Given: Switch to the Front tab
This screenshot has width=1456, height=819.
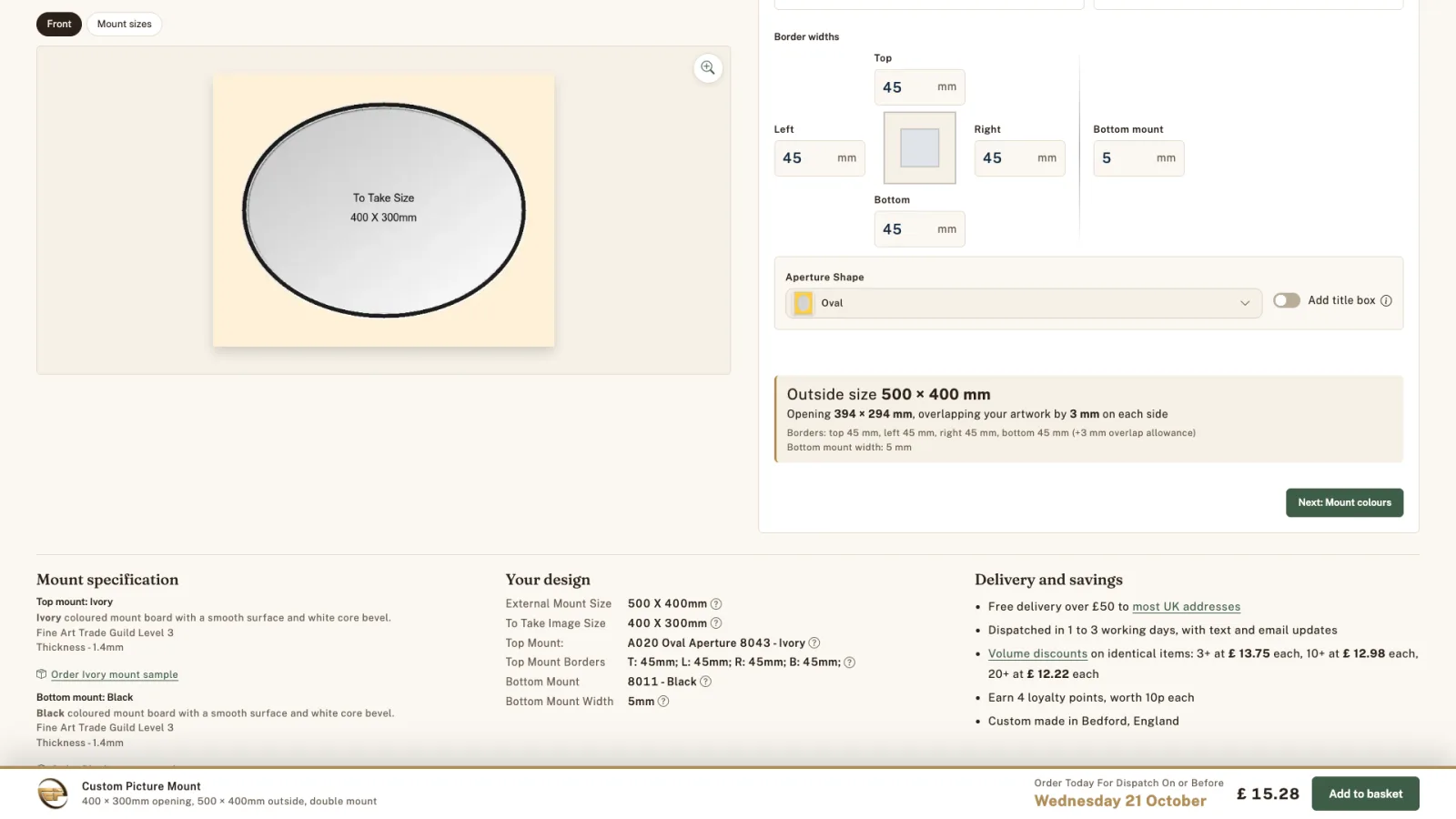Looking at the screenshot, I should tap(59, 25).
